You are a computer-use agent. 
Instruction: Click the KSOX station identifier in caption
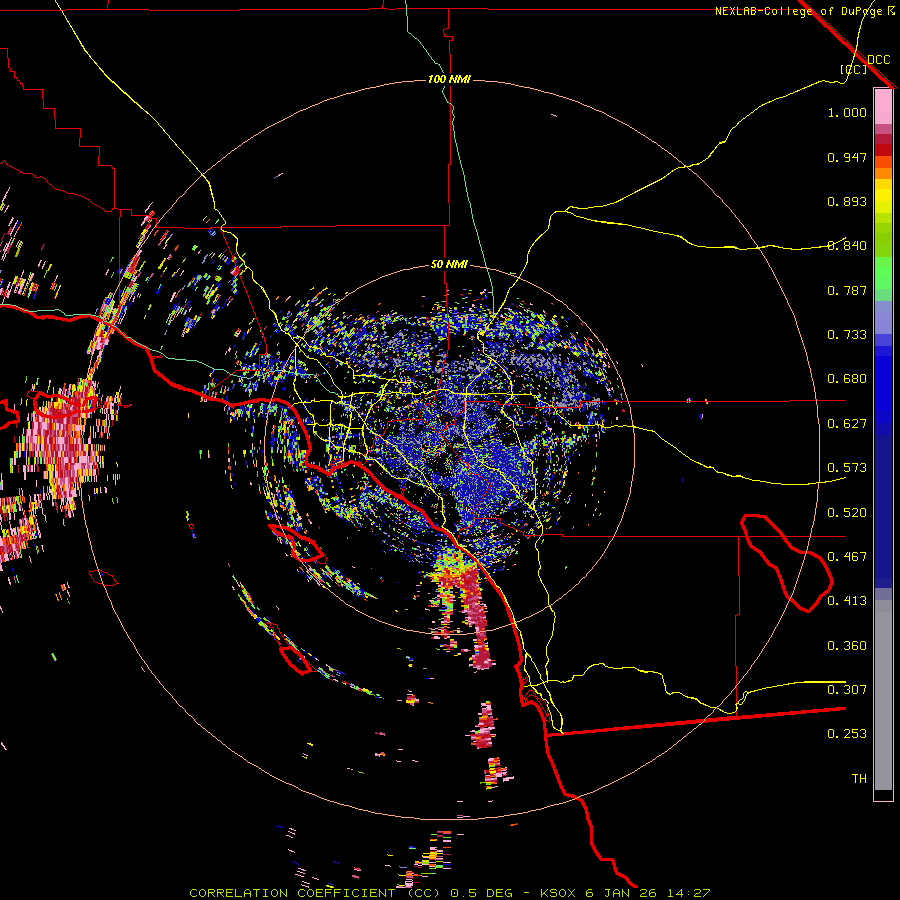click(560, 893)
